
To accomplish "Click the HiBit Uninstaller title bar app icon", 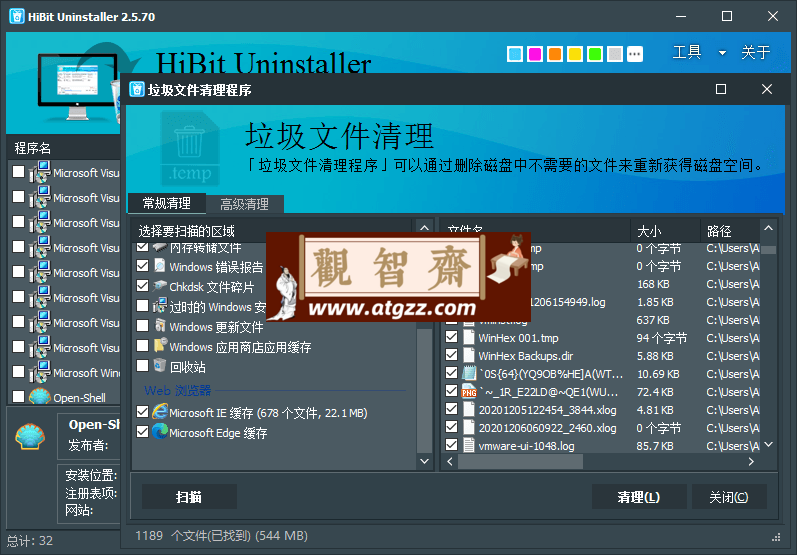I will click(17, 16).
